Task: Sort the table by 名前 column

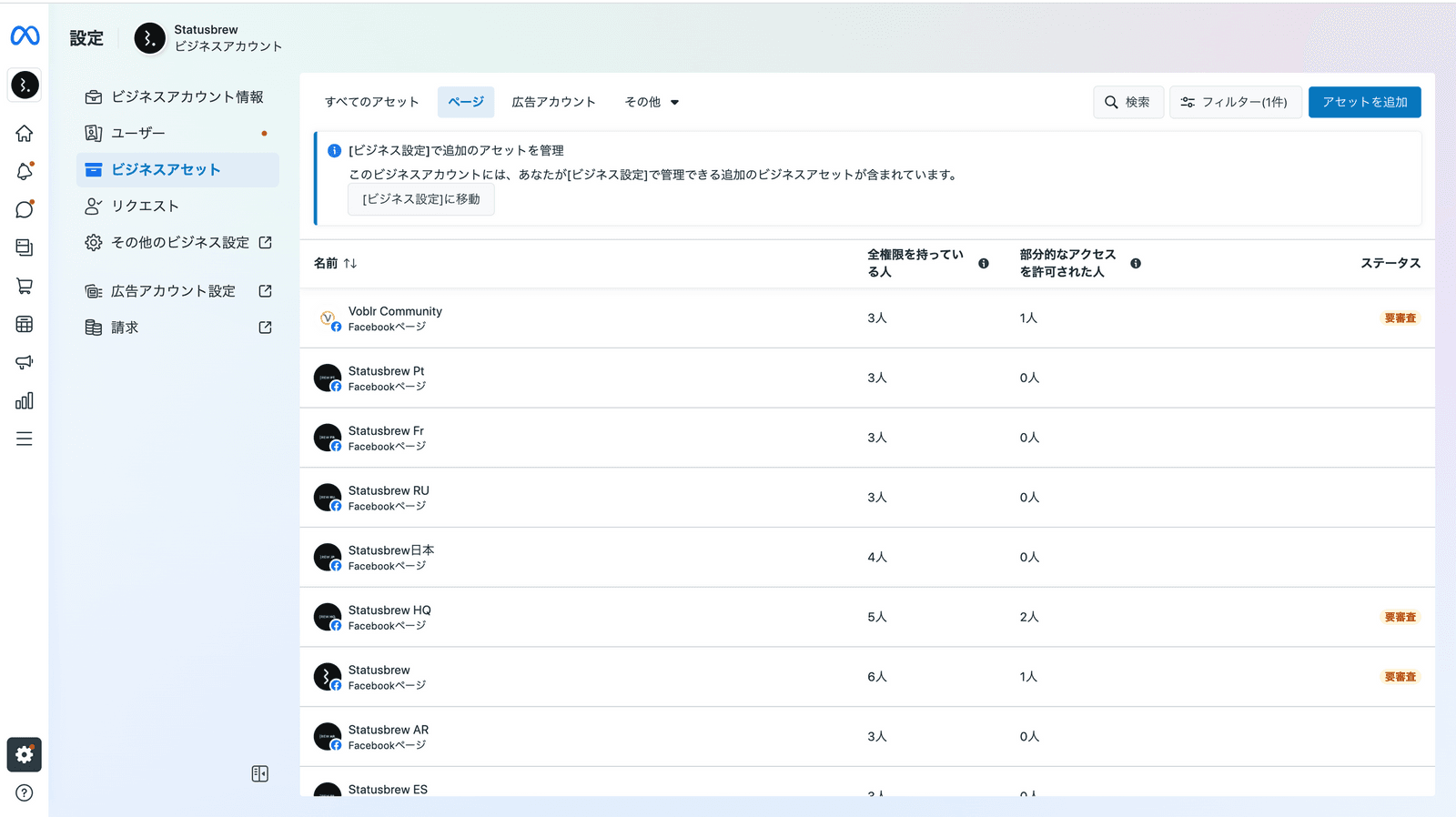Action: tap(336, 263)
